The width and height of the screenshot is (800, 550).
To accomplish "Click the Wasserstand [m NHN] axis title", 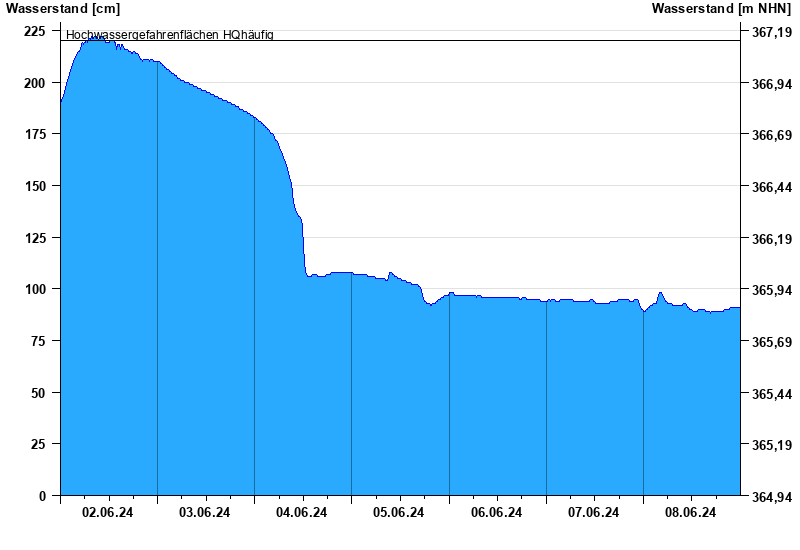I will point(721,8).
